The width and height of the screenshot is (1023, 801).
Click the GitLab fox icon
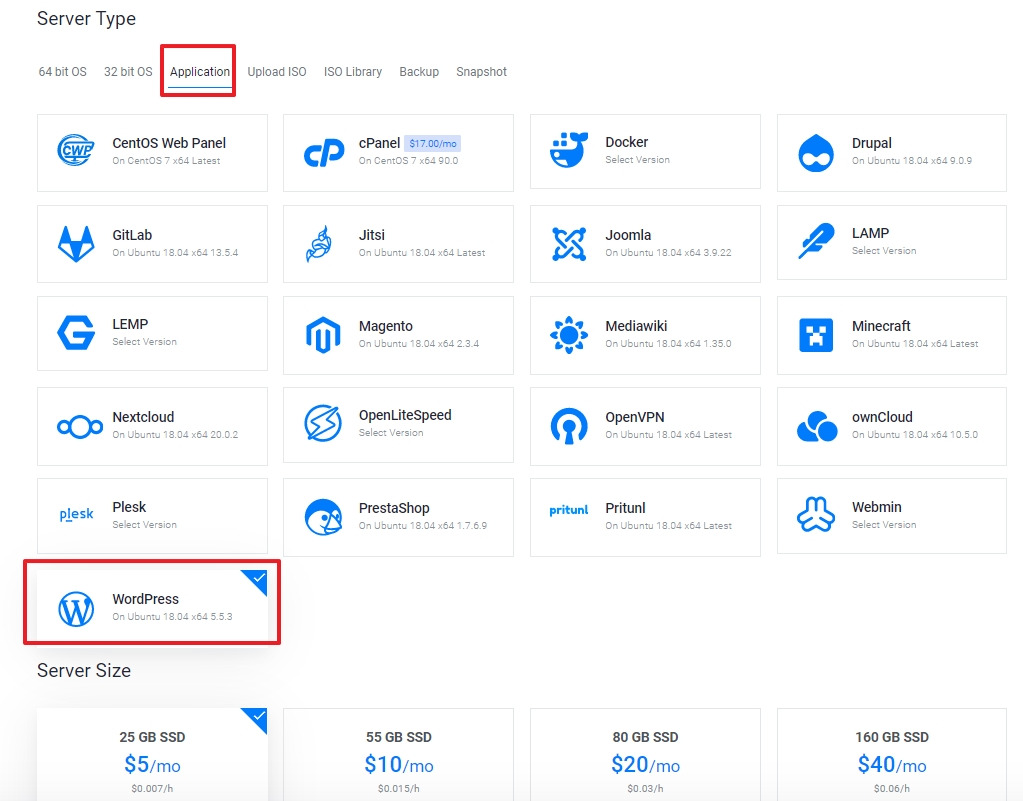[x=76, y=244]
